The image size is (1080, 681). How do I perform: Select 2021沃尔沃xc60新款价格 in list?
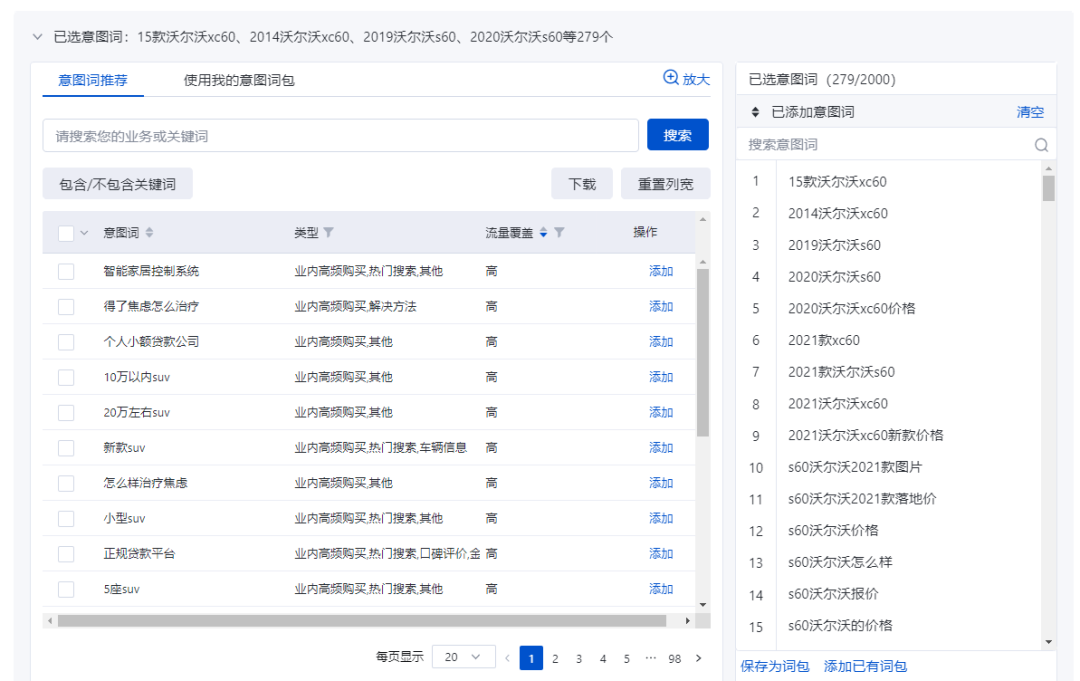(866, 435)
